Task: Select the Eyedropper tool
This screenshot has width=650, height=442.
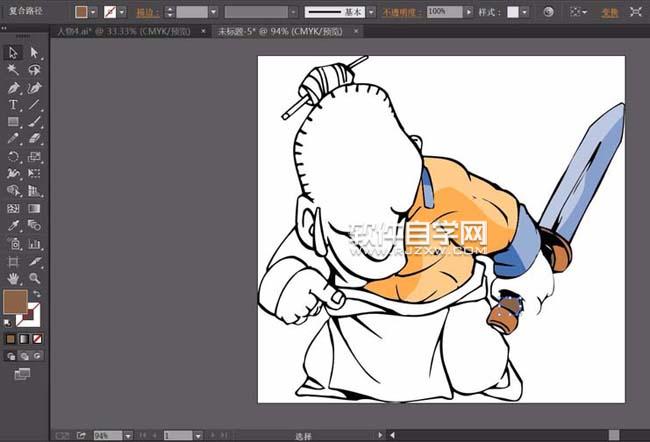Action: coord(13,226)
